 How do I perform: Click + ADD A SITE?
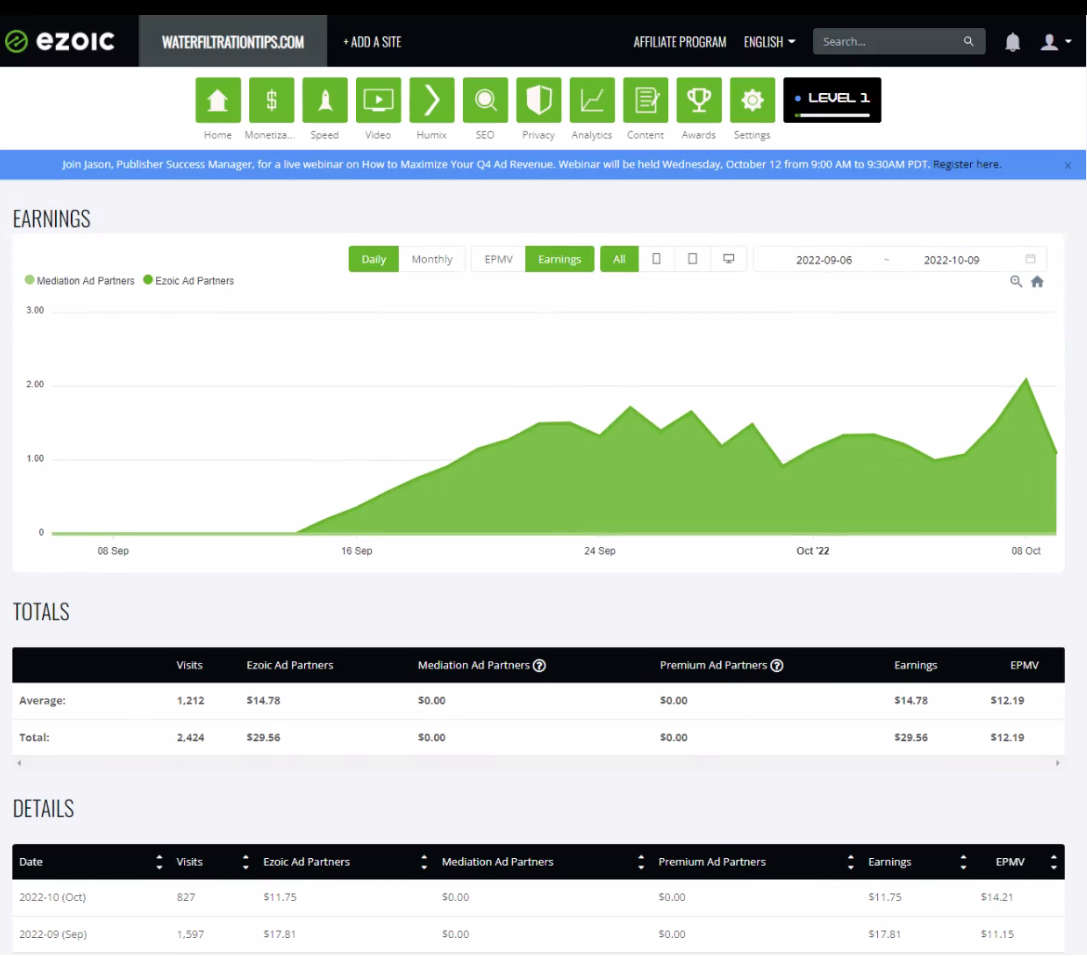tap(372, 42)
